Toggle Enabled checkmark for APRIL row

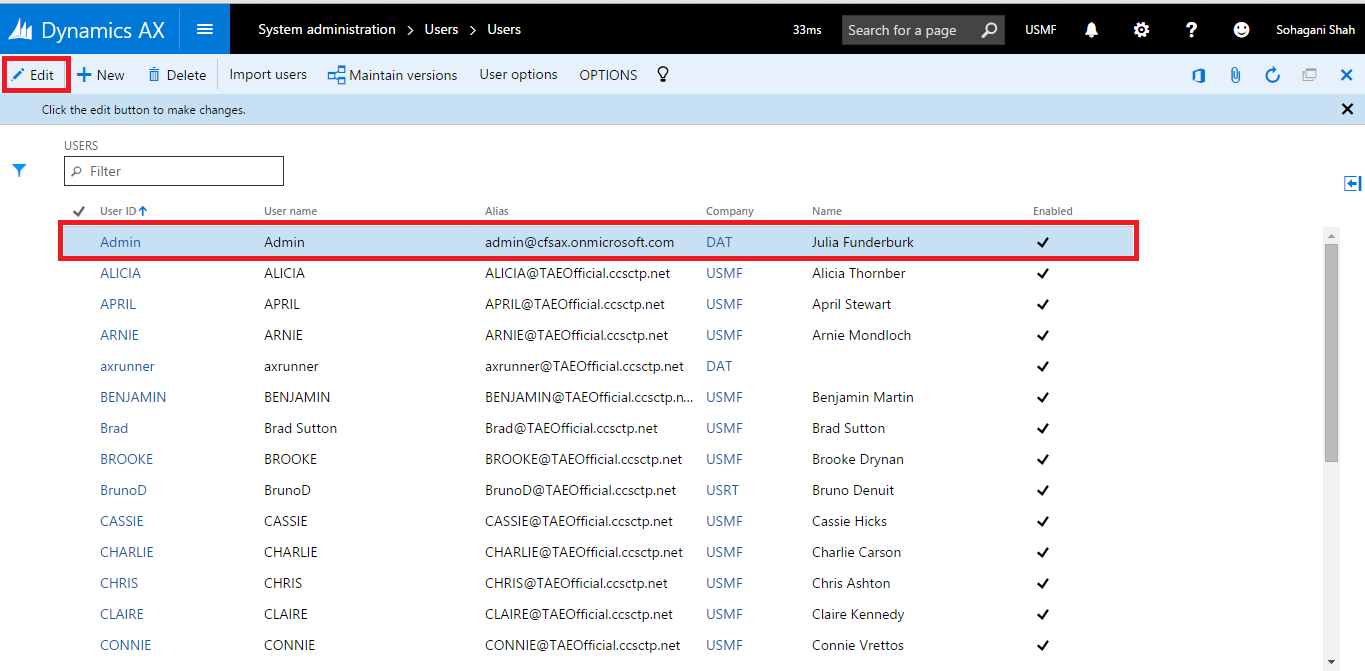coord(1043,304)
